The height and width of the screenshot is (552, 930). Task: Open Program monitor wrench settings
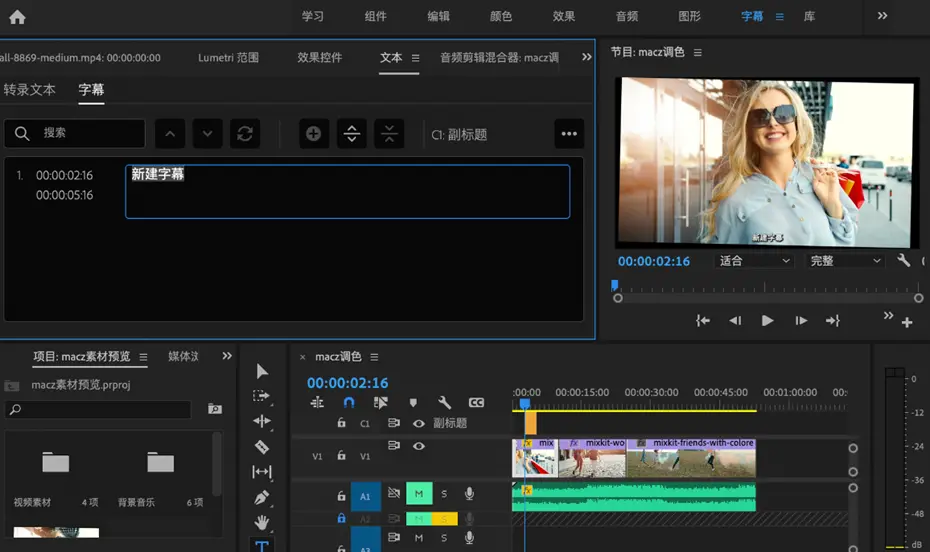(x=903, y=260)
